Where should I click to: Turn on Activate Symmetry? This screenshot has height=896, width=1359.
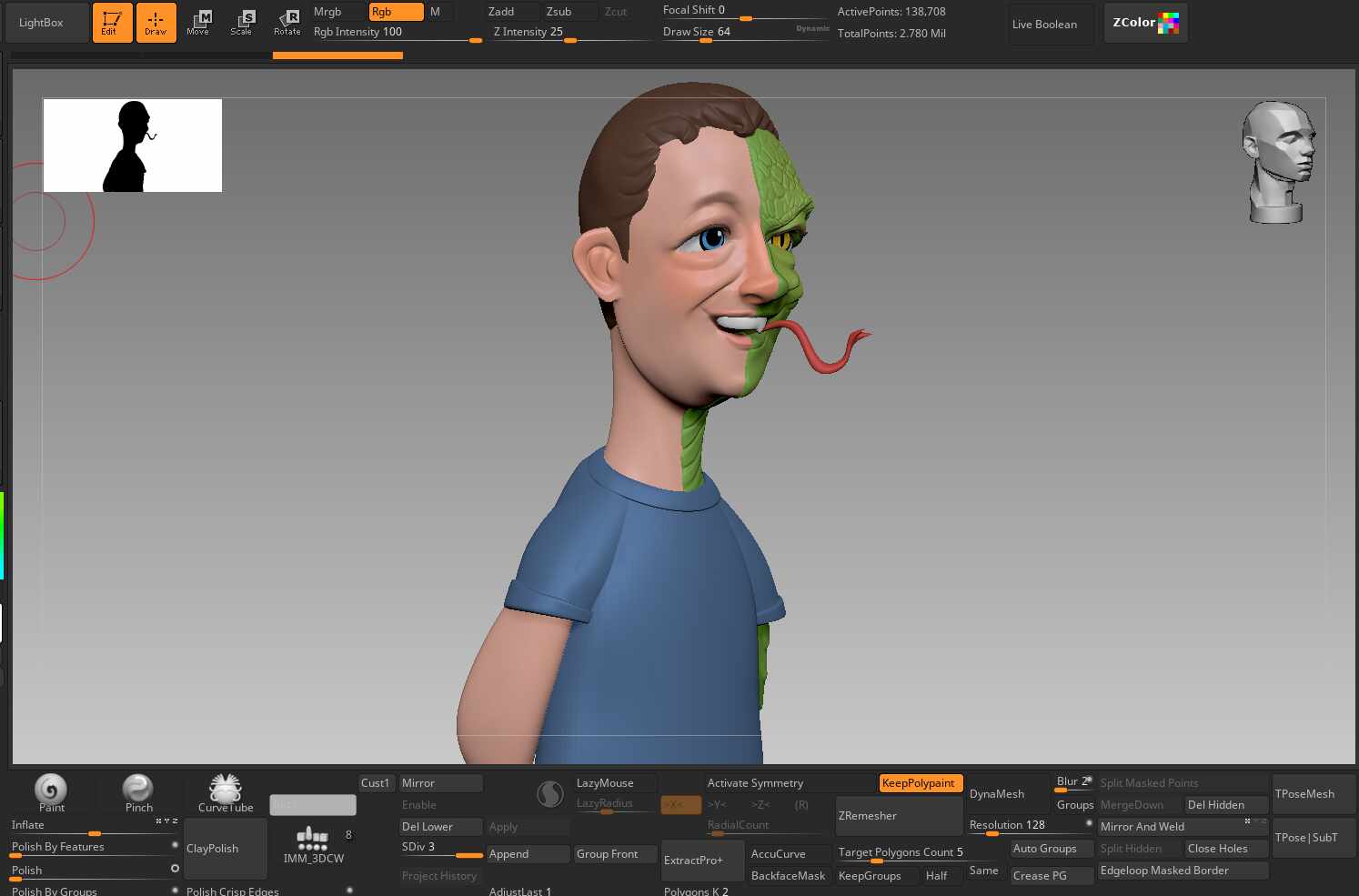pos(755,783)
